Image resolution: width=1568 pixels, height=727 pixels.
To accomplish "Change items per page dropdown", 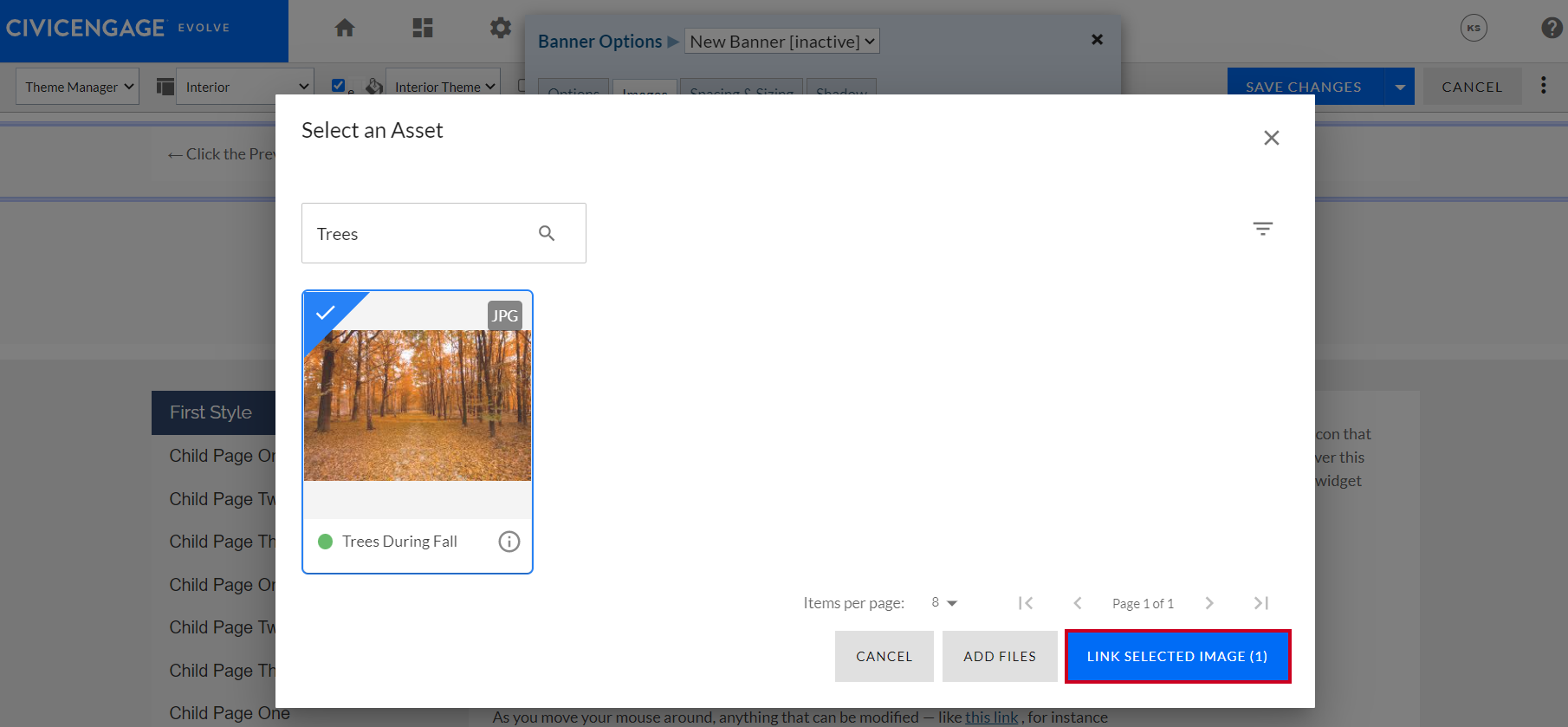I will [x=944, y=603].
